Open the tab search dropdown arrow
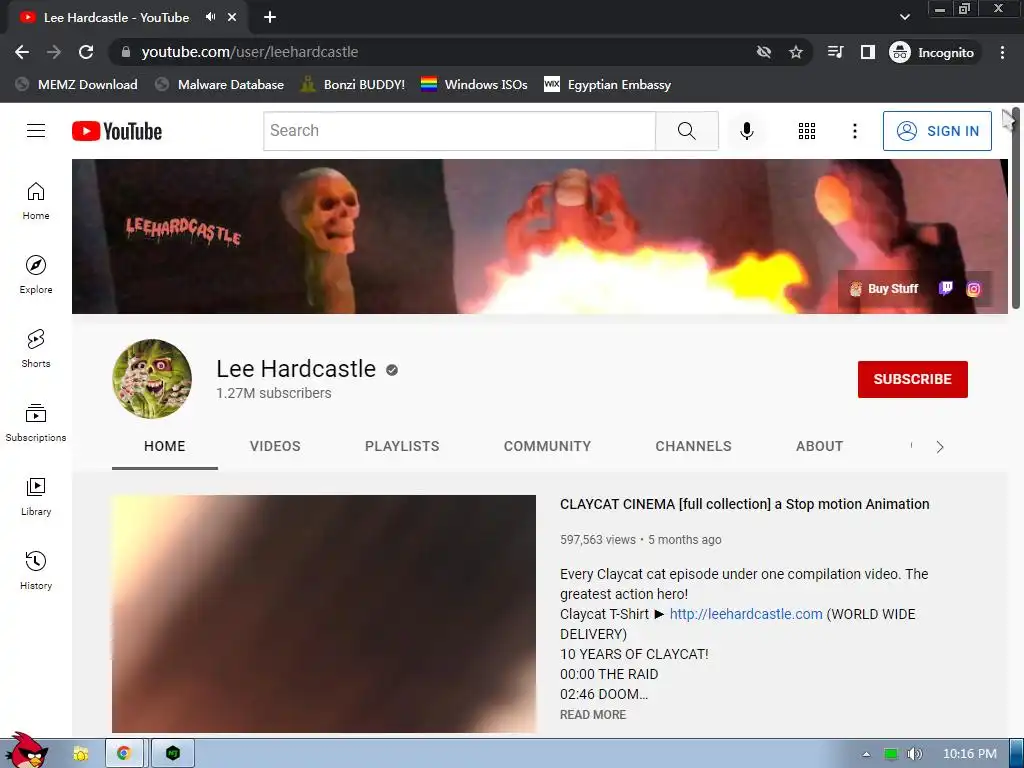Viewport: 1024px width, 768px height. click(x=904, y=18)
